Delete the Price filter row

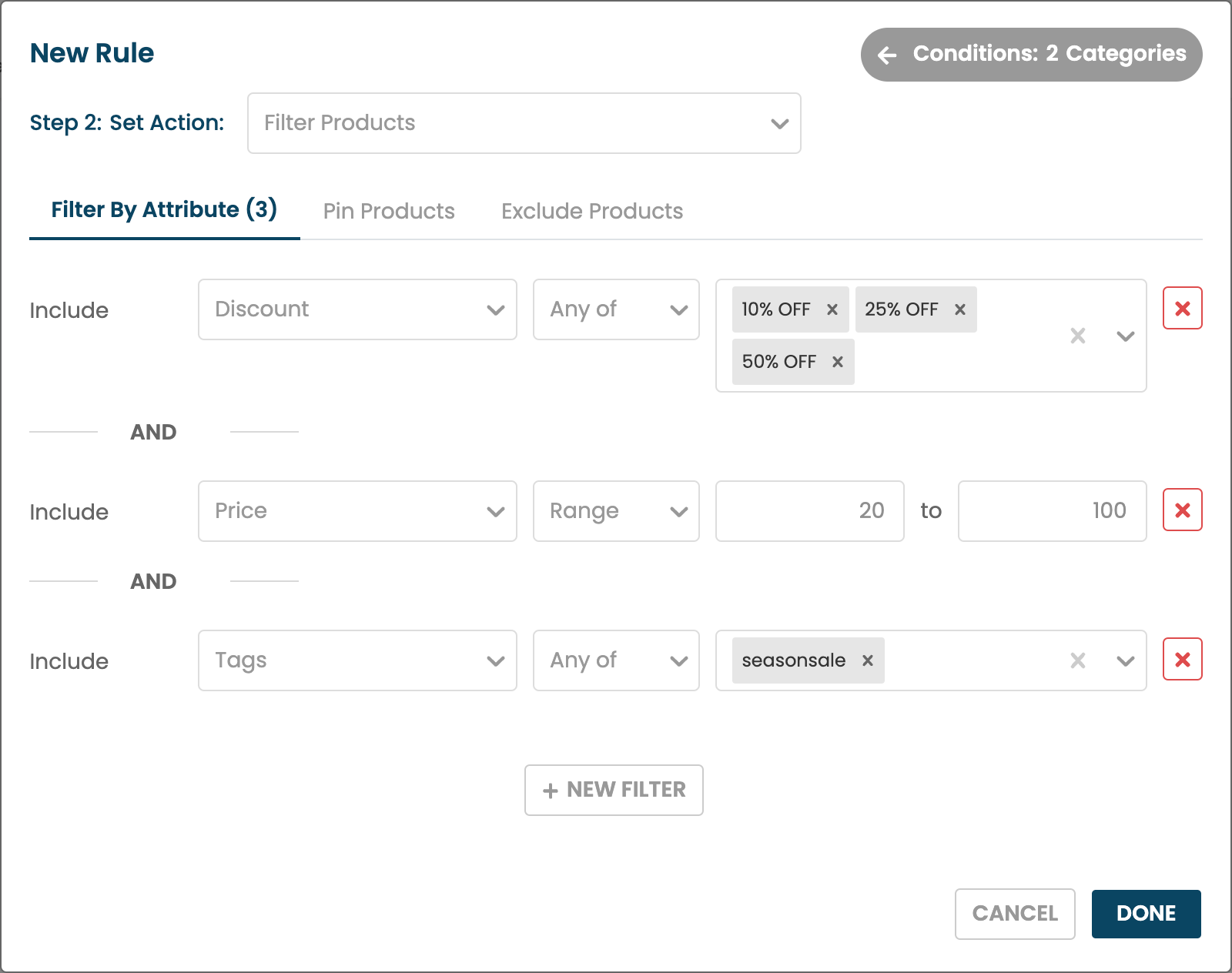(1182, 510)
